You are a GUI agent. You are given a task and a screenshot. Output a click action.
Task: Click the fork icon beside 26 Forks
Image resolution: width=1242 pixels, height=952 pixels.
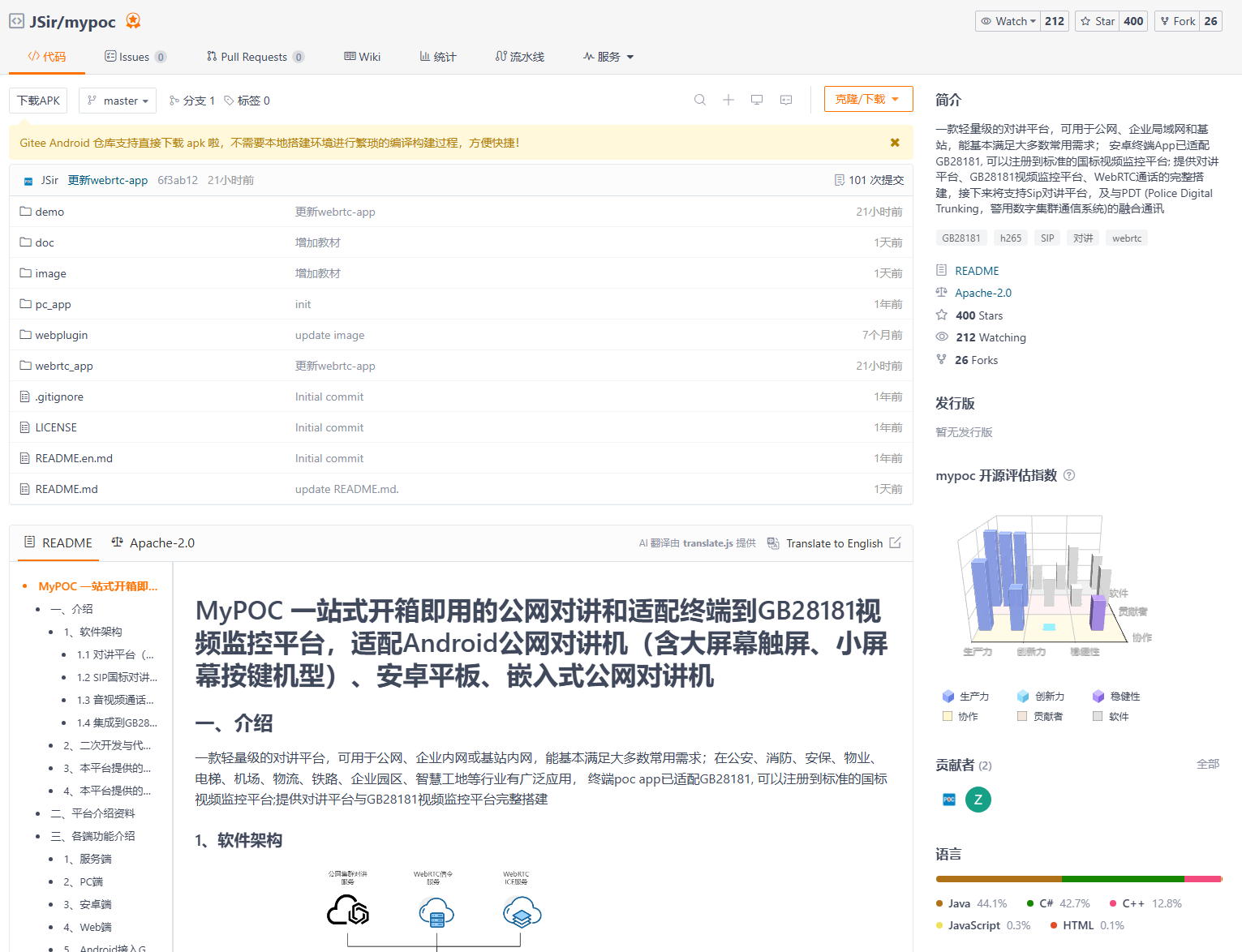click(941, 359)
